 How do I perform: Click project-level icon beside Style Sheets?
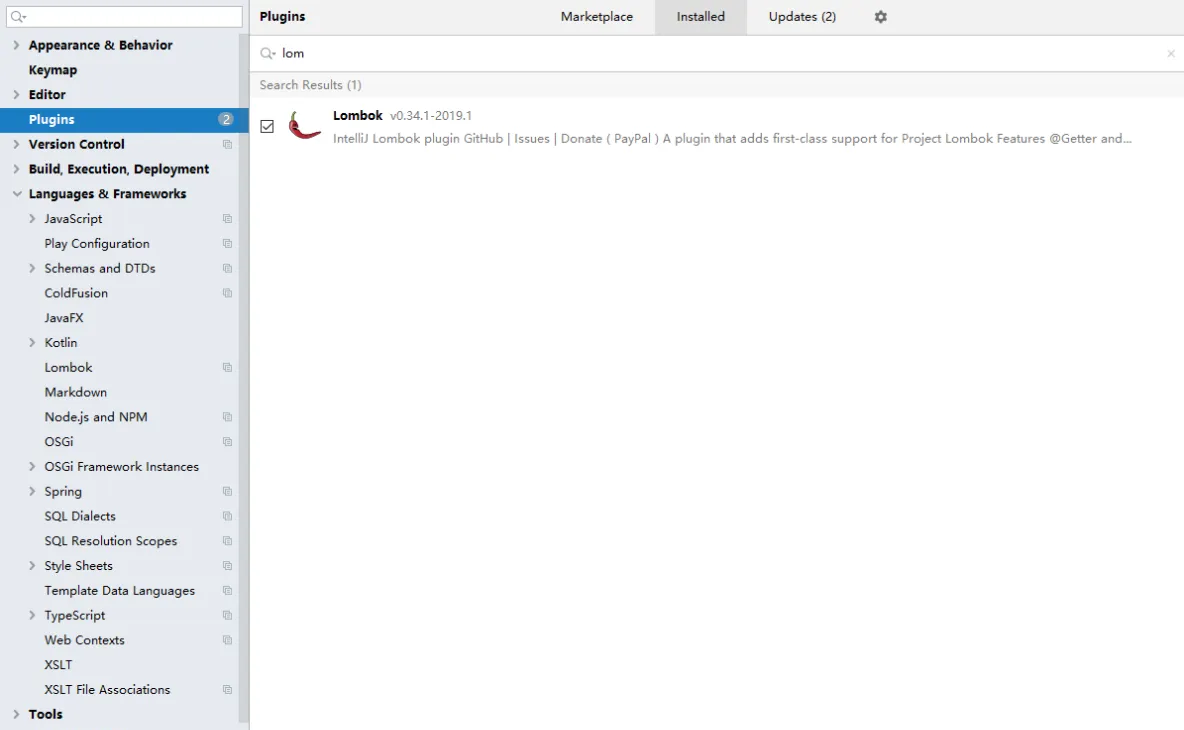coord(227,566)
